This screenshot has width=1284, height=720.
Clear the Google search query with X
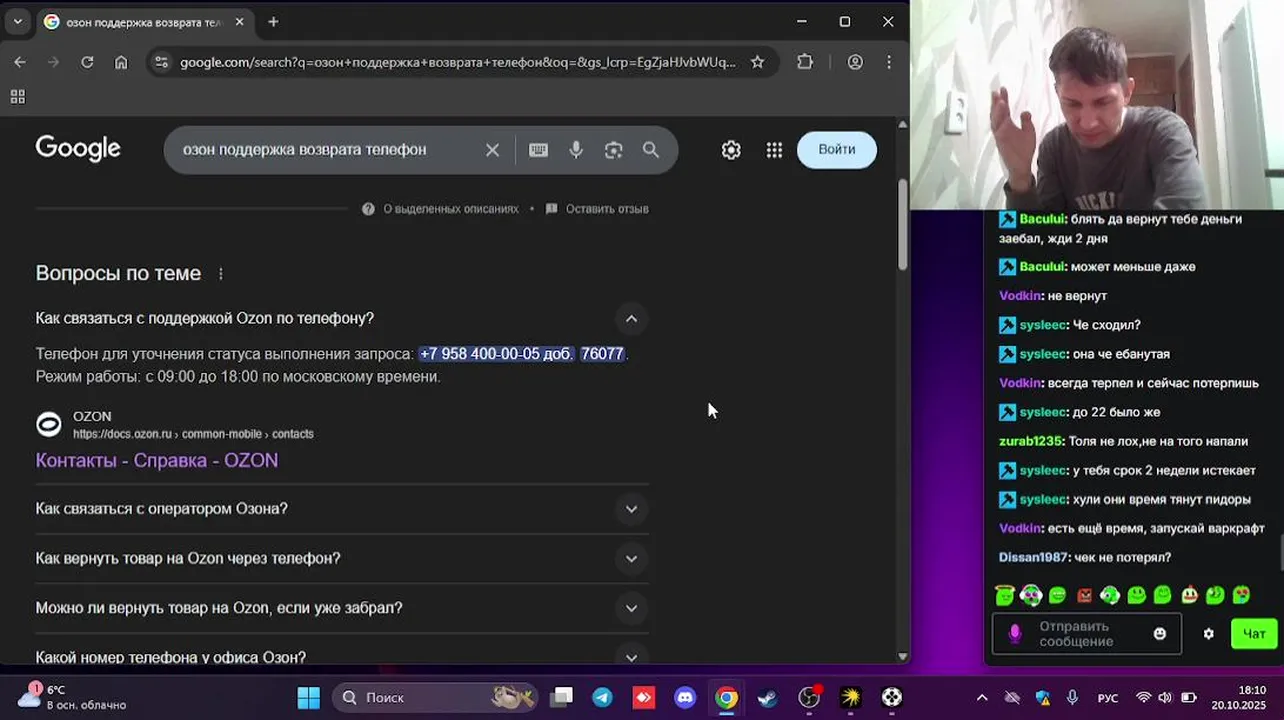coord(492,150)
